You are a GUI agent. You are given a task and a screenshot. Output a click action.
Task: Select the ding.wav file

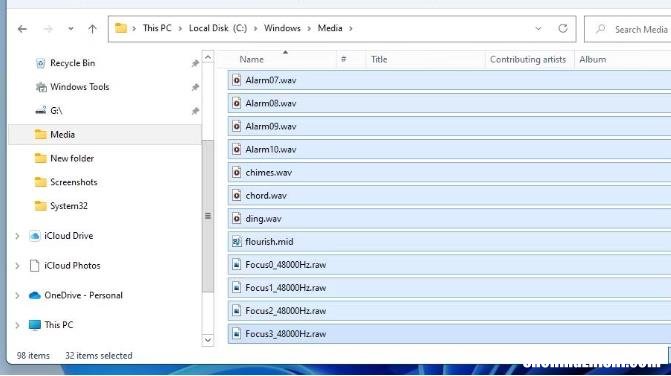[x=449, y=219]
